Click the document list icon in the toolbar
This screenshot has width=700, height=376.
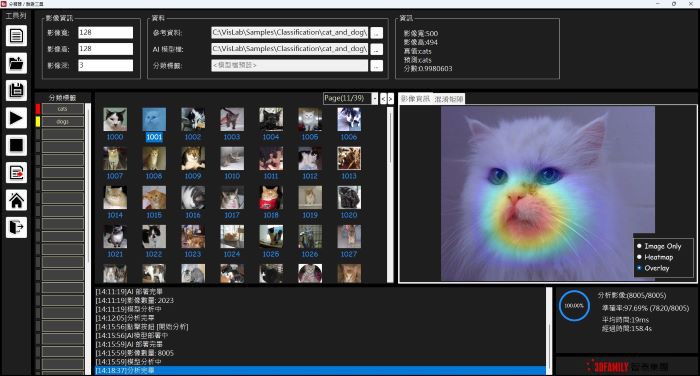16,36
